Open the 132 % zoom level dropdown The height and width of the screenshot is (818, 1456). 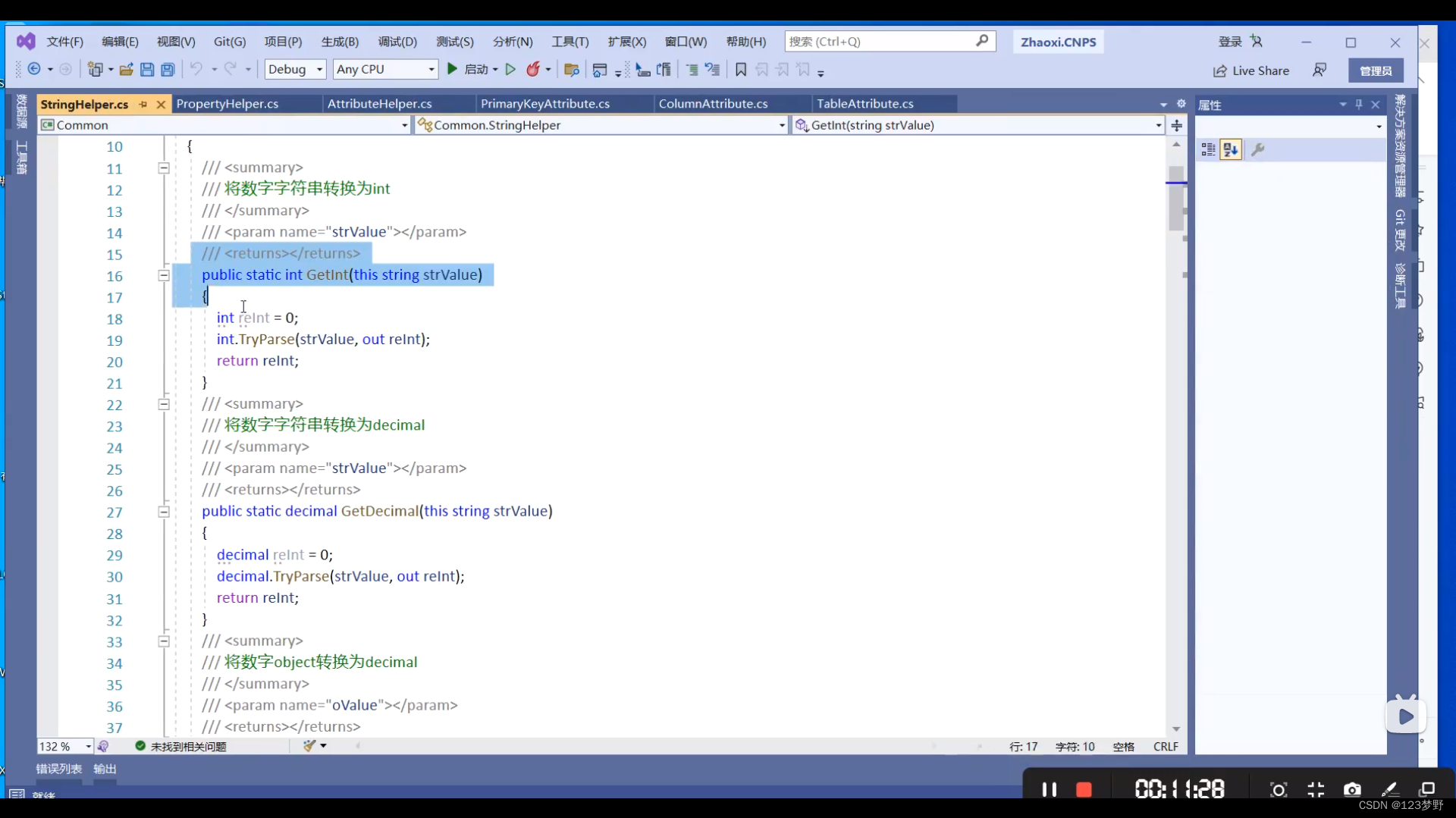point(65,747)
